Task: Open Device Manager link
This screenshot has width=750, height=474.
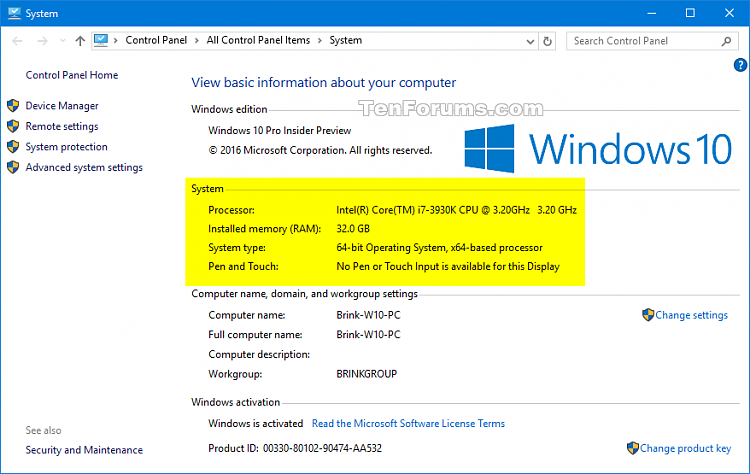Action: pos(62,106)
